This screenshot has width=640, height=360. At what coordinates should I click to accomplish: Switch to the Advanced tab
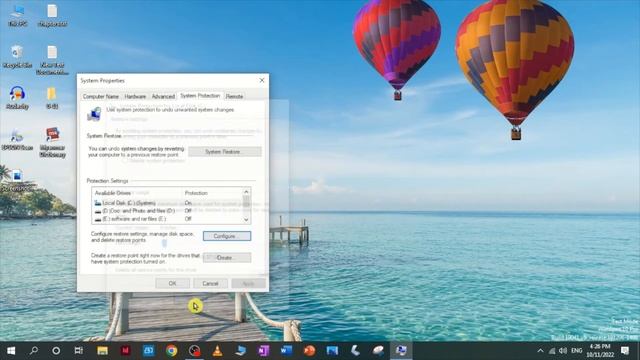coord(163,96)
